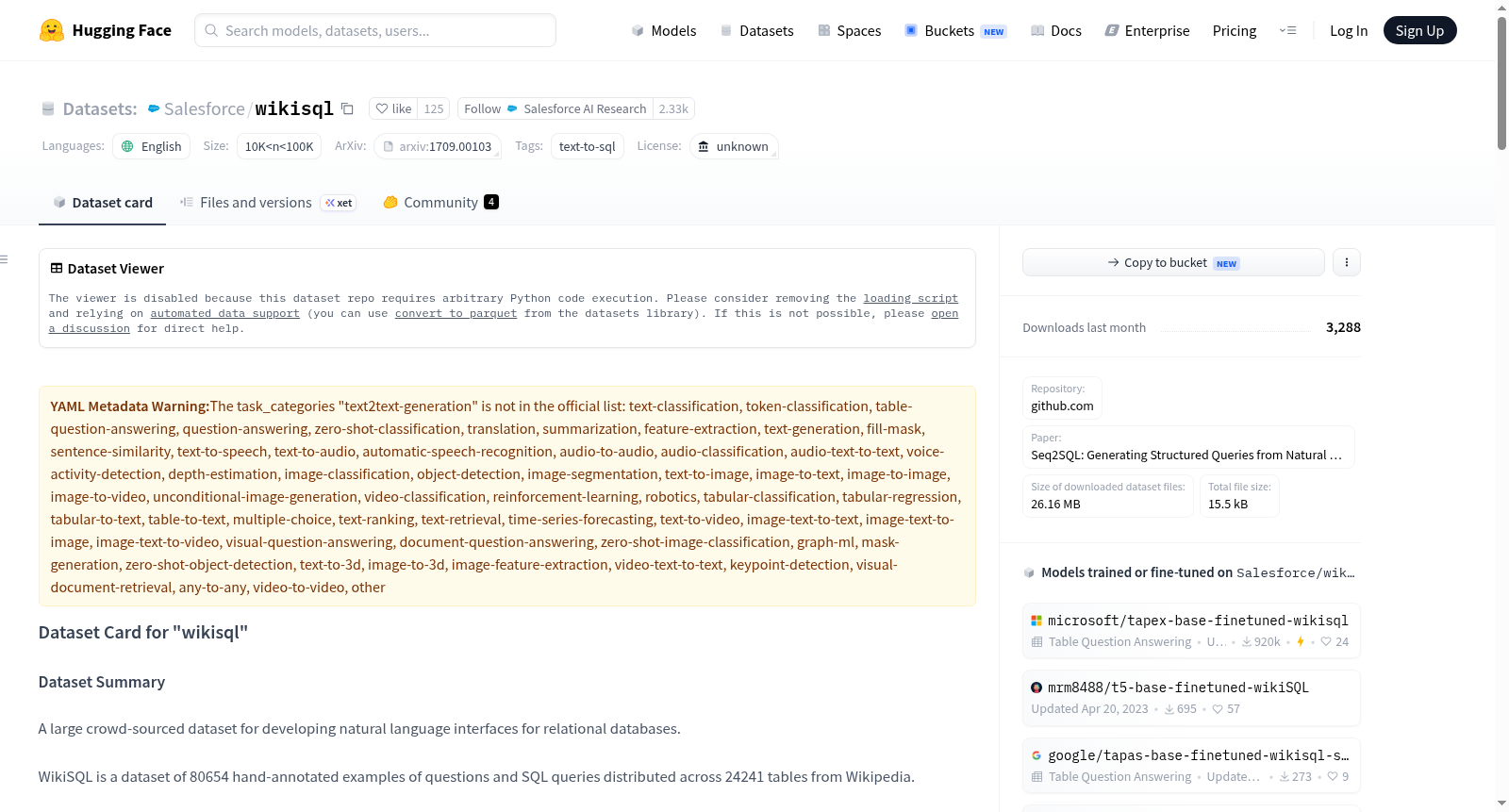Screen dimensions: 1509x812
Task: Click the Log In link
Action: [x=1349, y=30]
